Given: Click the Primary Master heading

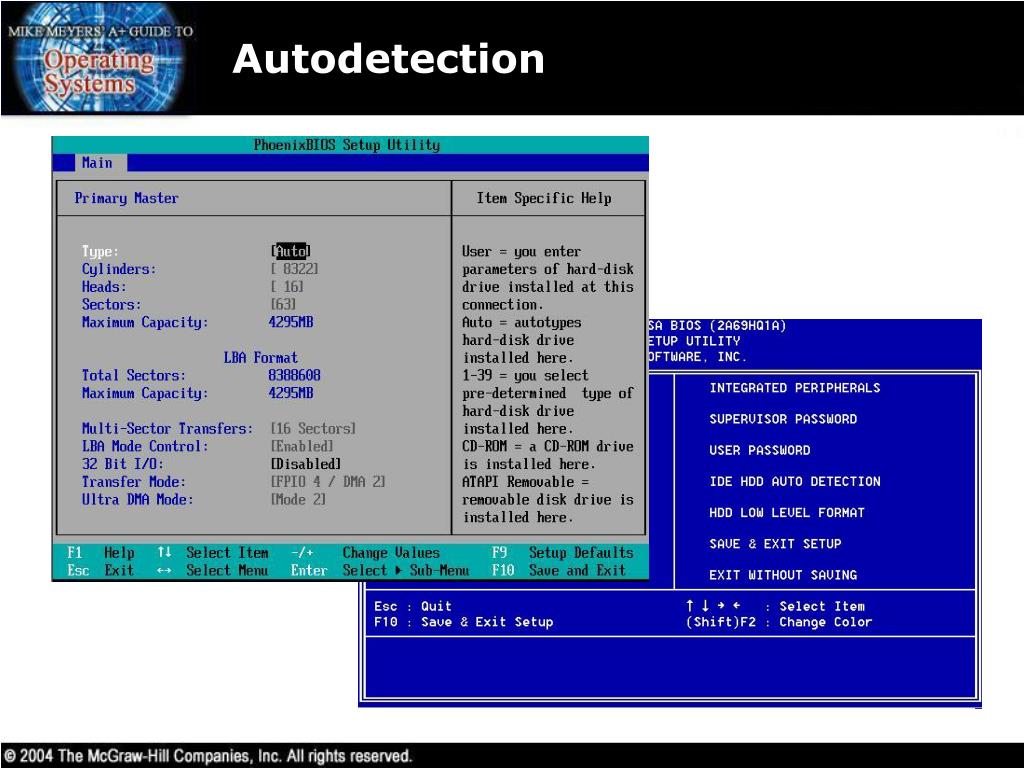Looking at the screenshot, I should [x=126, y=198].
